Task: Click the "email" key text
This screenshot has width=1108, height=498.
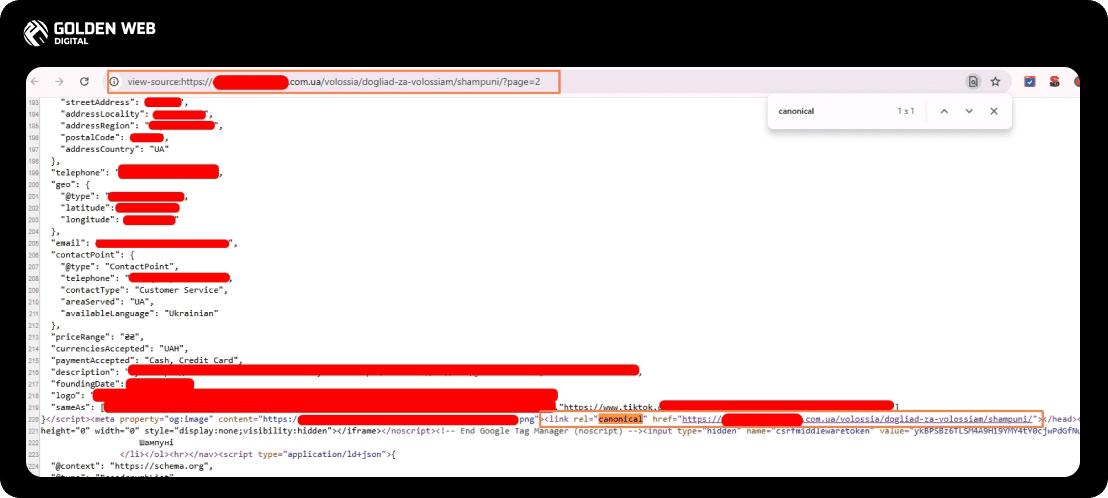Action: (69, 243)
